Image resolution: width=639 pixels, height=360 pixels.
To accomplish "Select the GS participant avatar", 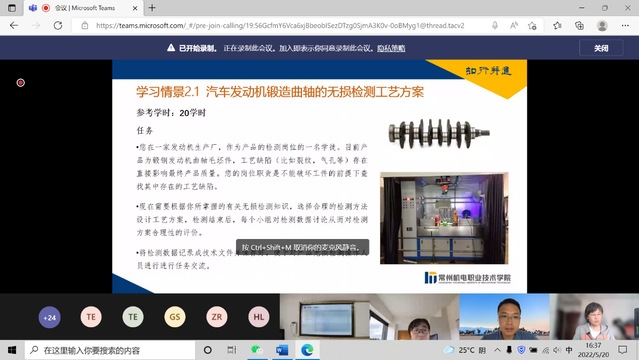I will click(x=175, y=317).
